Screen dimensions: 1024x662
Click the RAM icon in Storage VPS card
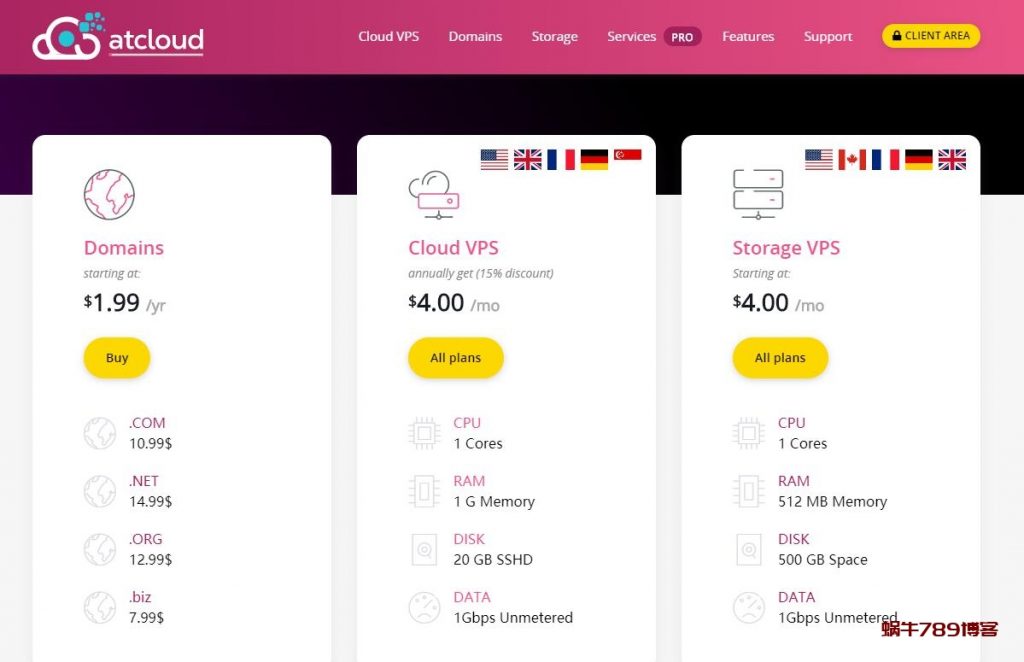748,491
